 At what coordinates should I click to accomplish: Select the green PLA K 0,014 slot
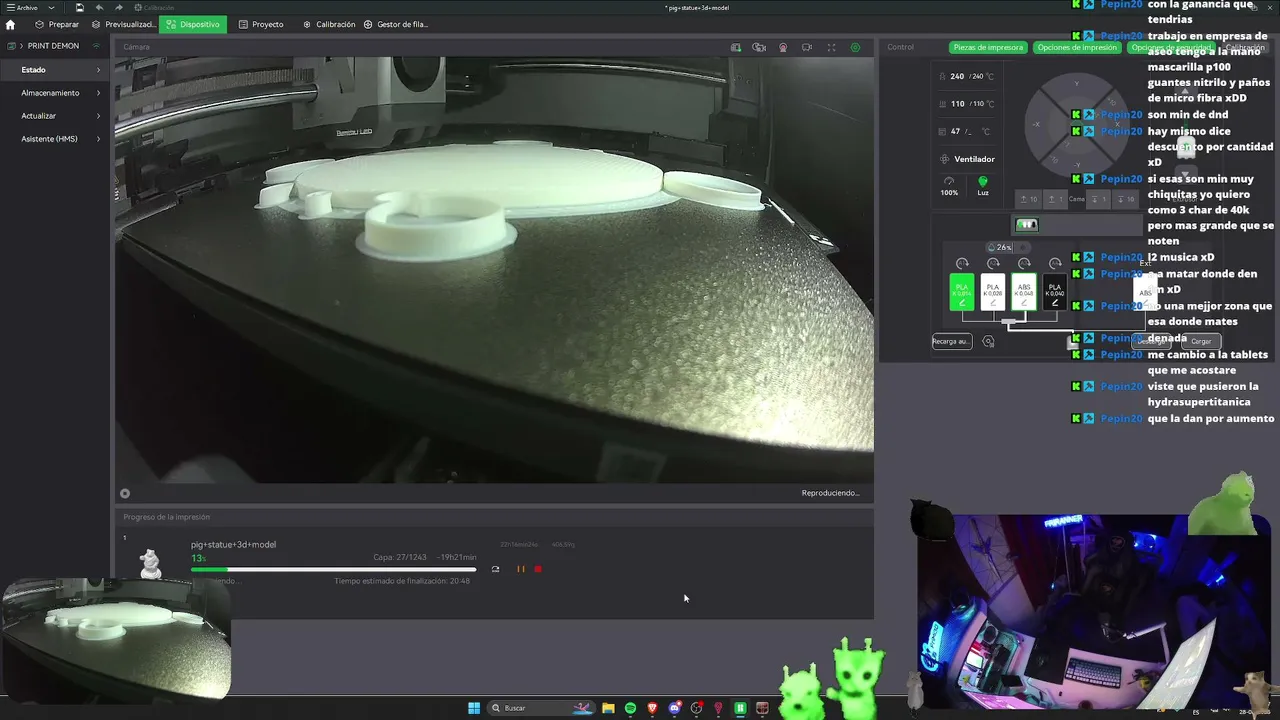(x=961, y=292)
